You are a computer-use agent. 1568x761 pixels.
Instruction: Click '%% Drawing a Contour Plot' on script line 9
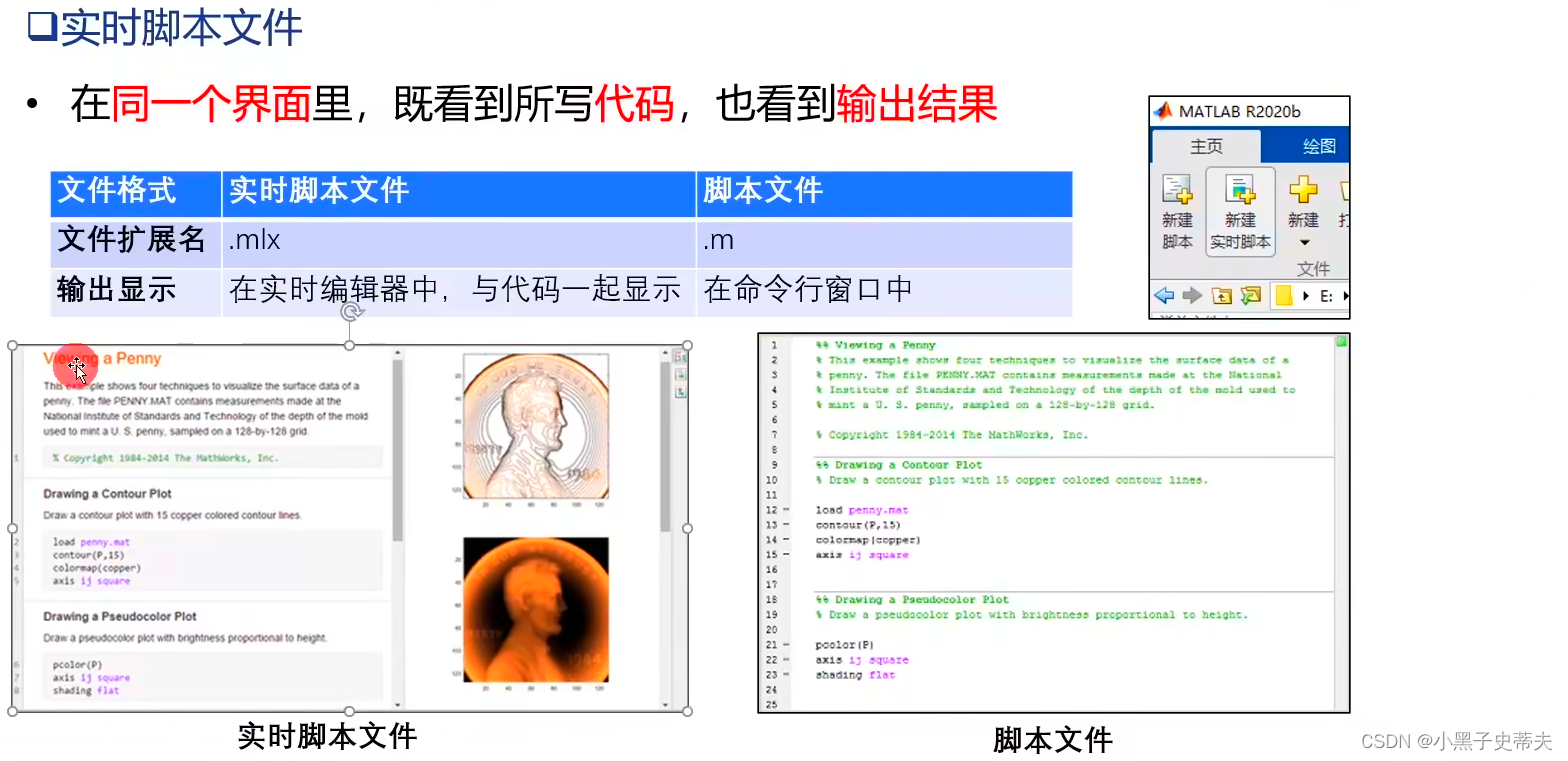point(898,465)
